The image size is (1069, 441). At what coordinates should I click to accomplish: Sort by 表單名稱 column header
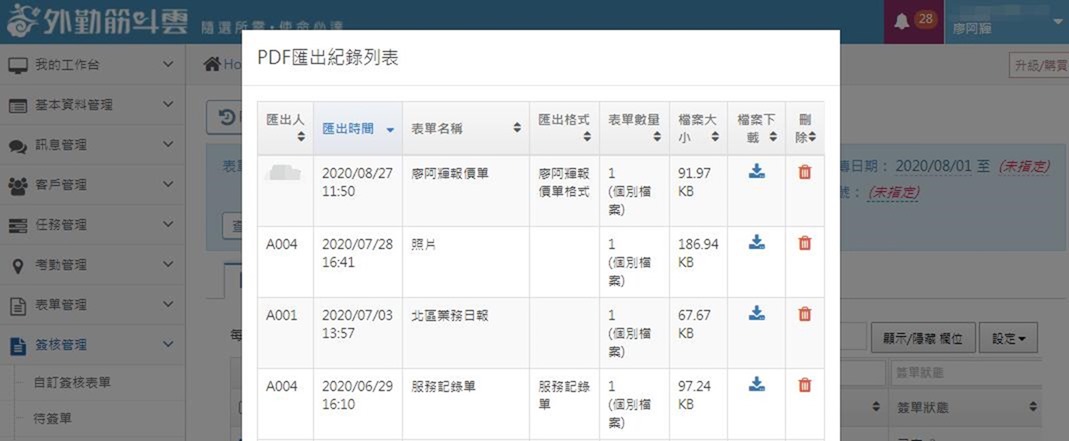[465, 128]
